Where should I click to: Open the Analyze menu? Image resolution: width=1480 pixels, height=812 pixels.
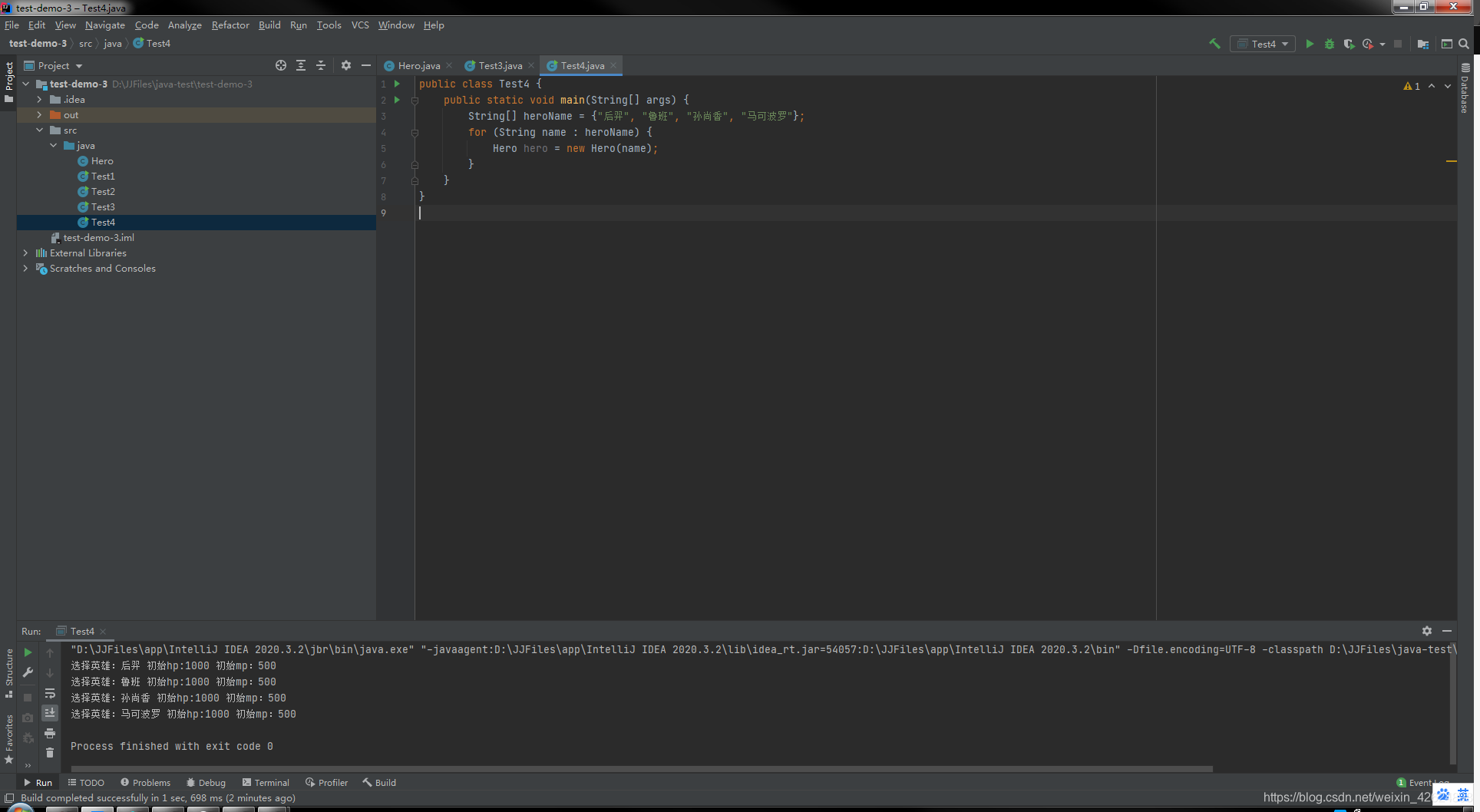(x=185, y=25)
